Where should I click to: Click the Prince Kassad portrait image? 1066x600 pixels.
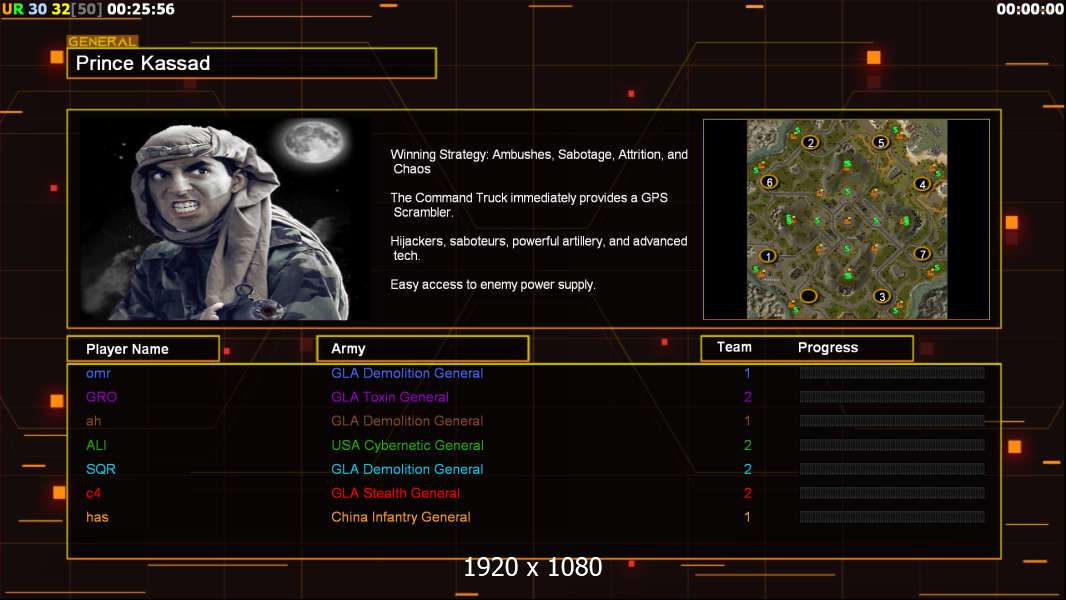click(225, 219)
